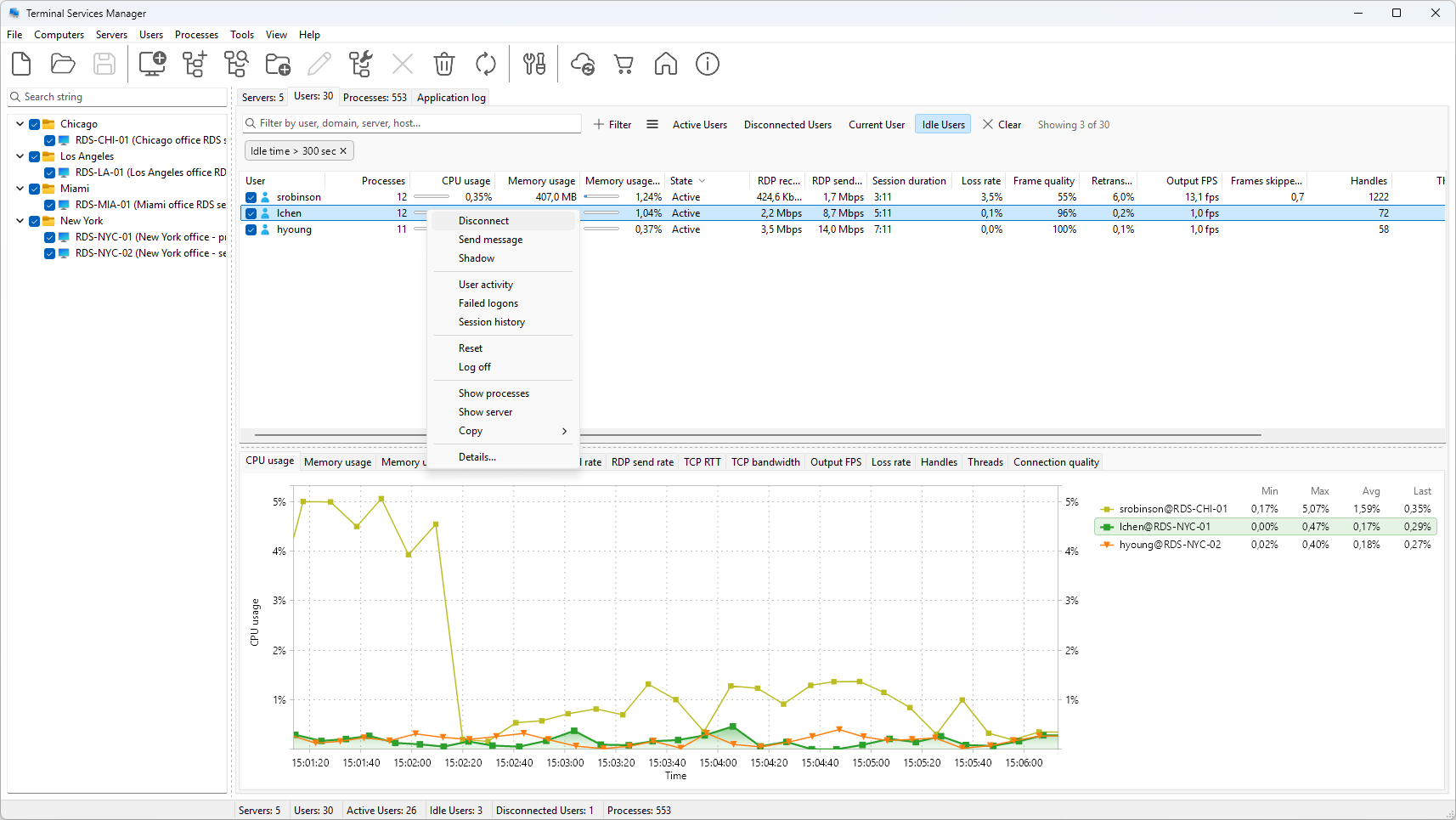Click the RDS-LA-01 server monitor icon
This screenshot has height=820, width=1456.
pos(64,172)
